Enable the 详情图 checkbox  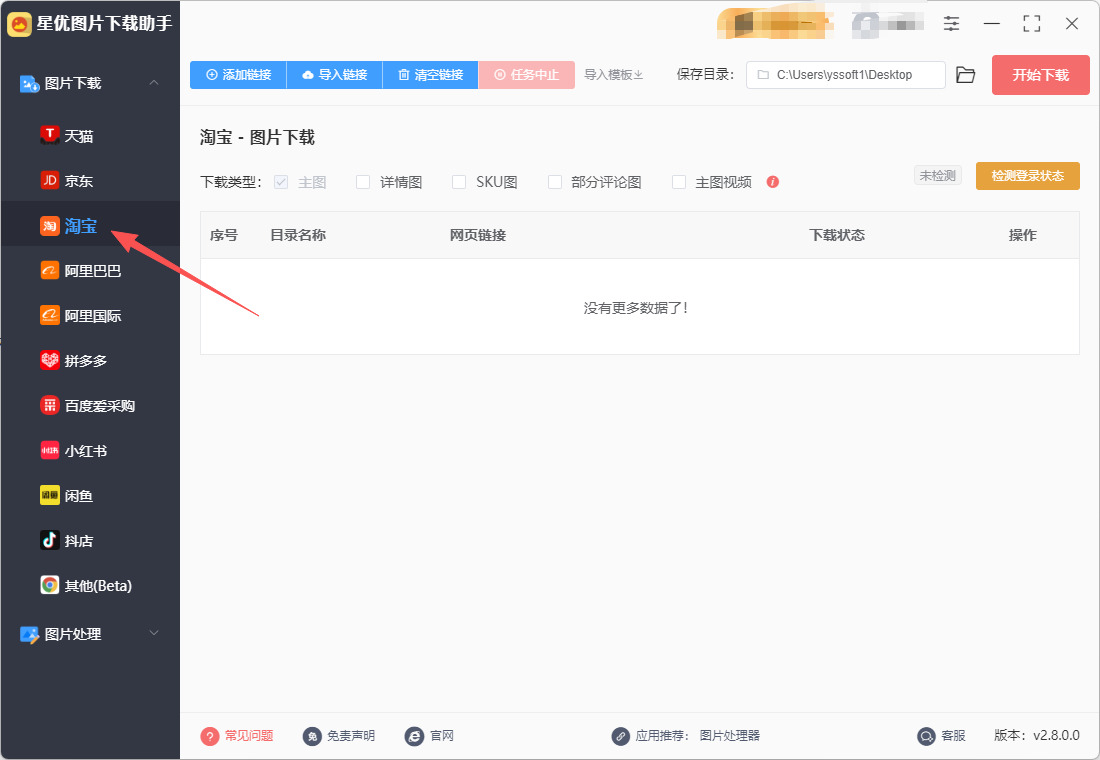363,182
